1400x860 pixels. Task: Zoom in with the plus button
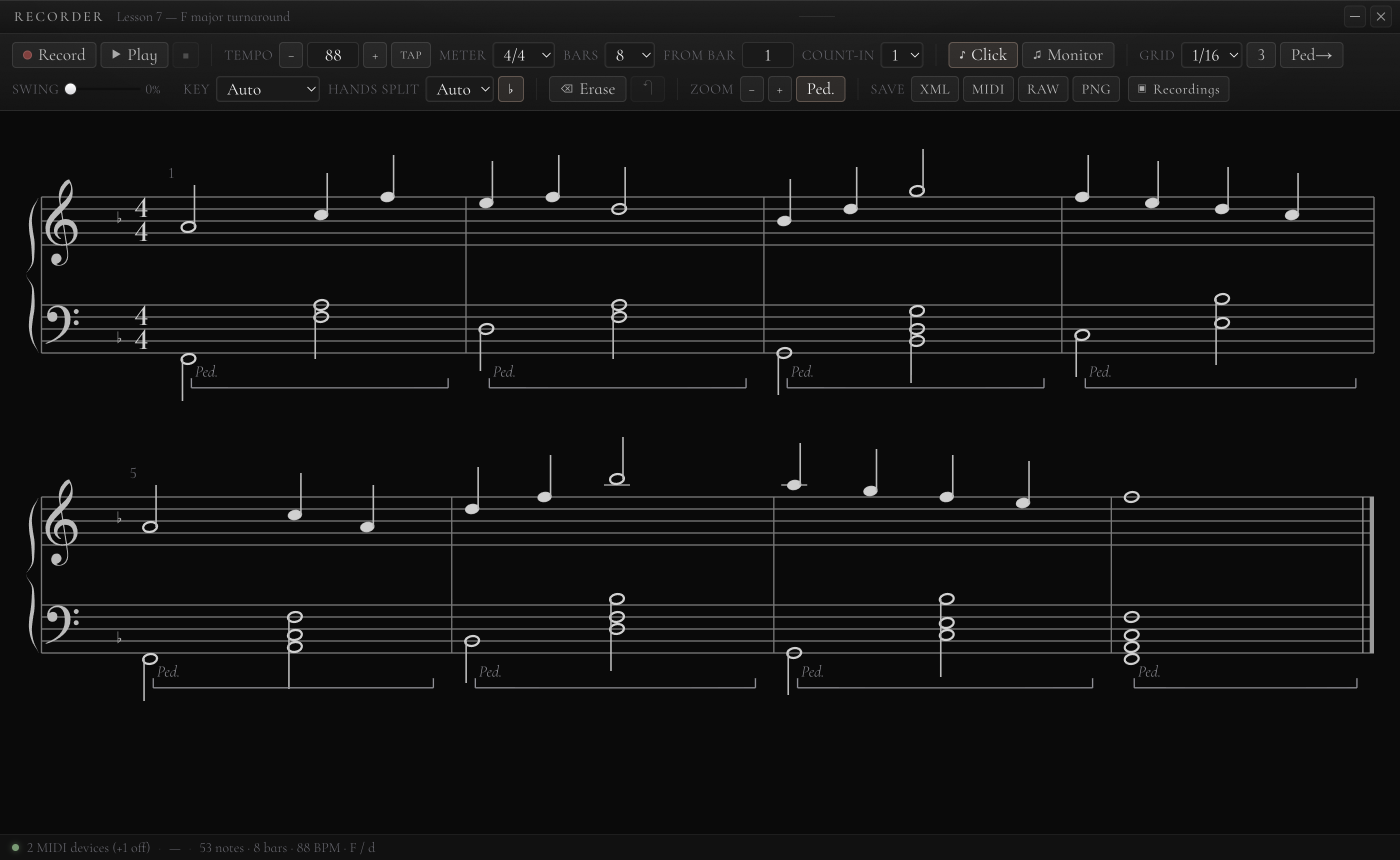tap(779, 89)
